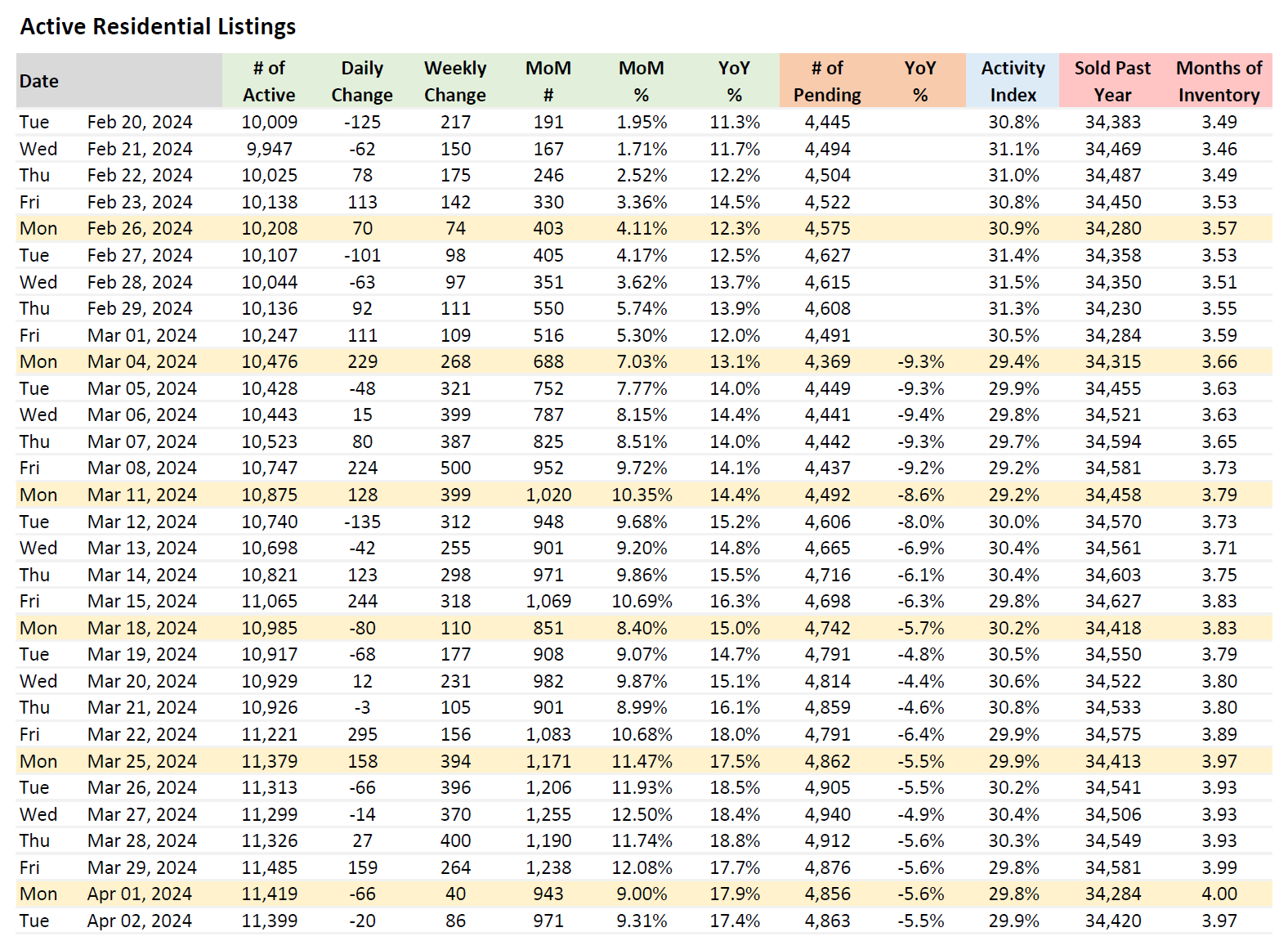
Task: Select the Mar 11, 2024 date cell
Action: [142, 495]
